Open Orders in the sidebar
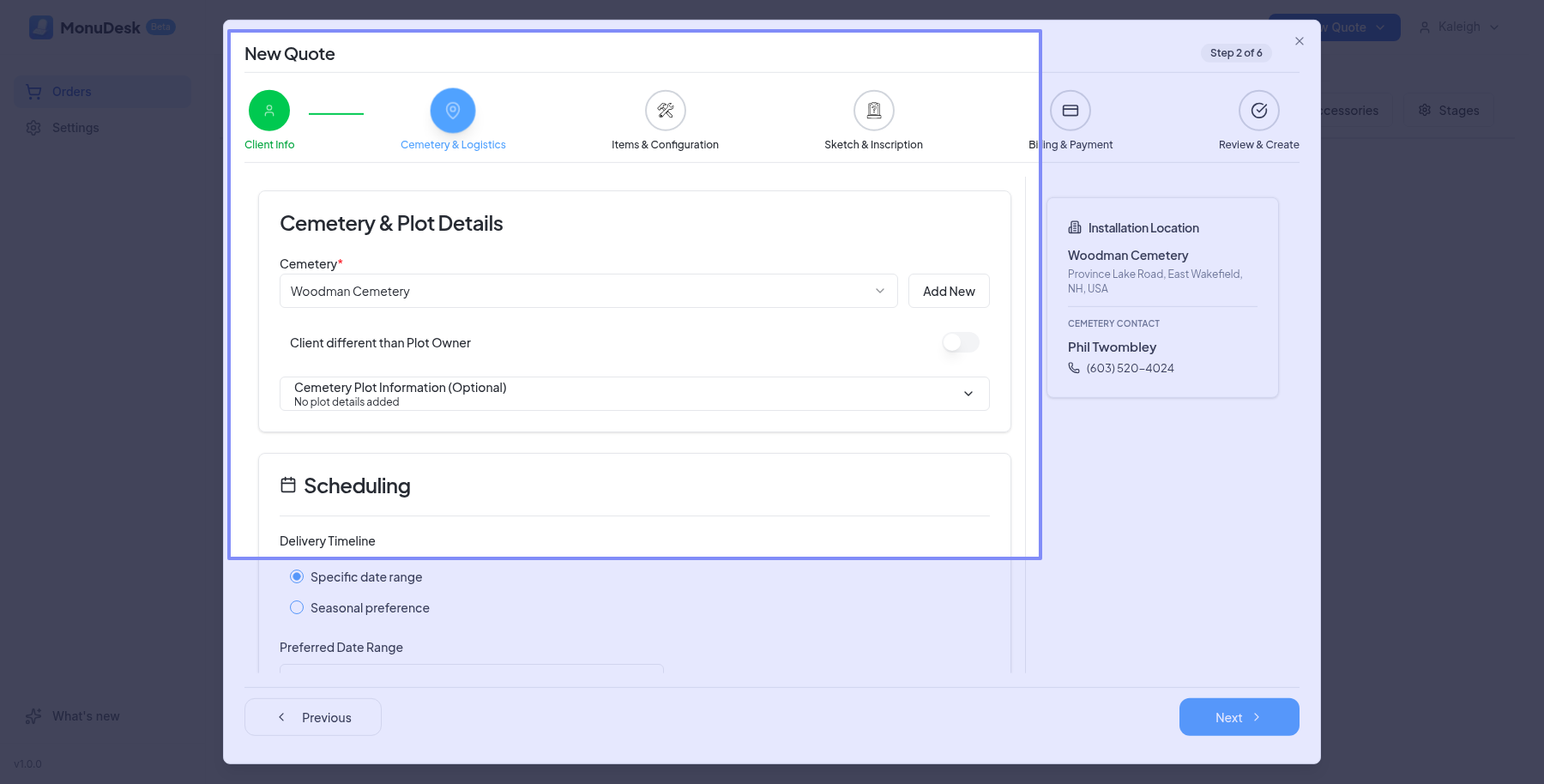 71,92
